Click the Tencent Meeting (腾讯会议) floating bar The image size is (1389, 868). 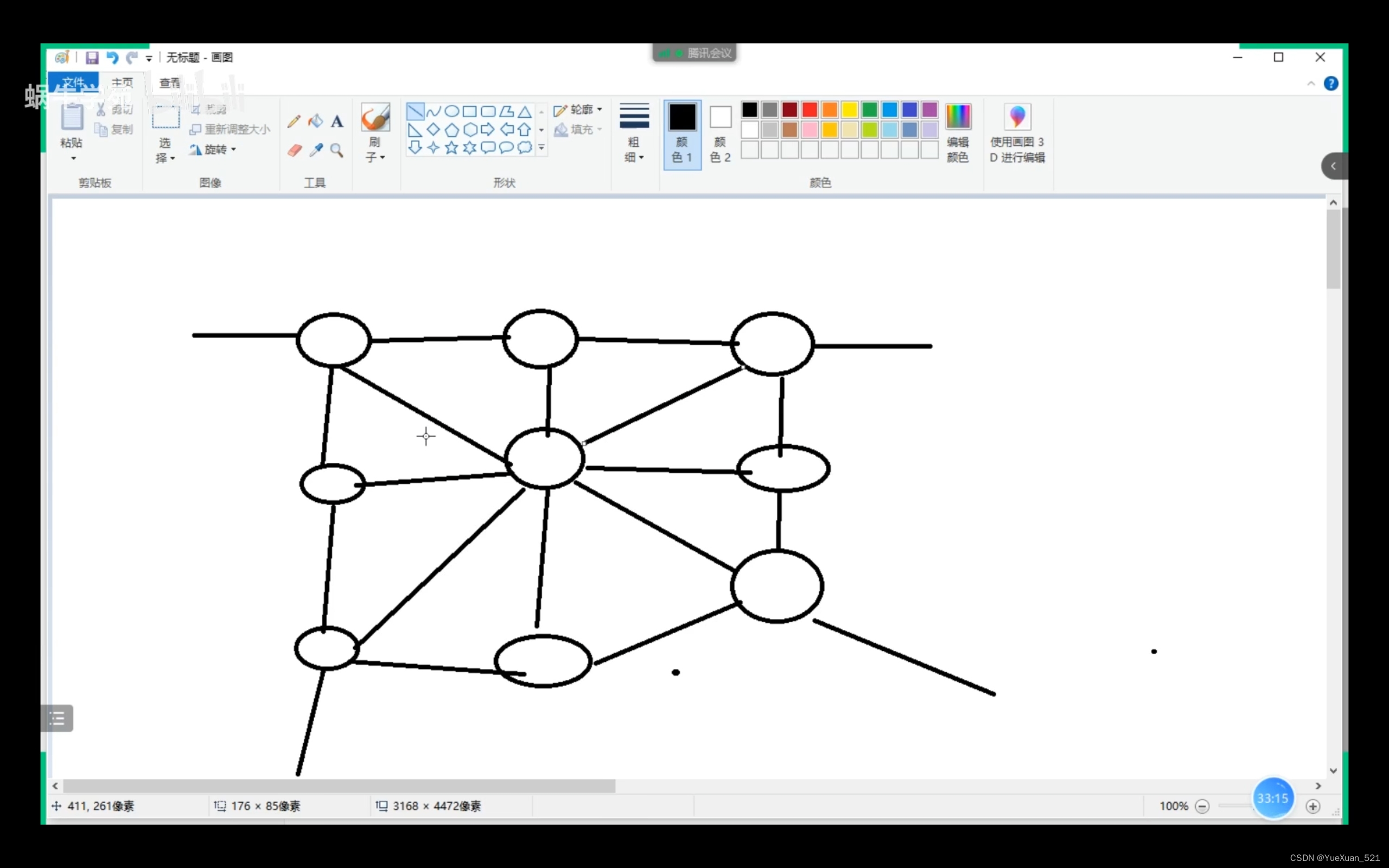coord(694,53)
